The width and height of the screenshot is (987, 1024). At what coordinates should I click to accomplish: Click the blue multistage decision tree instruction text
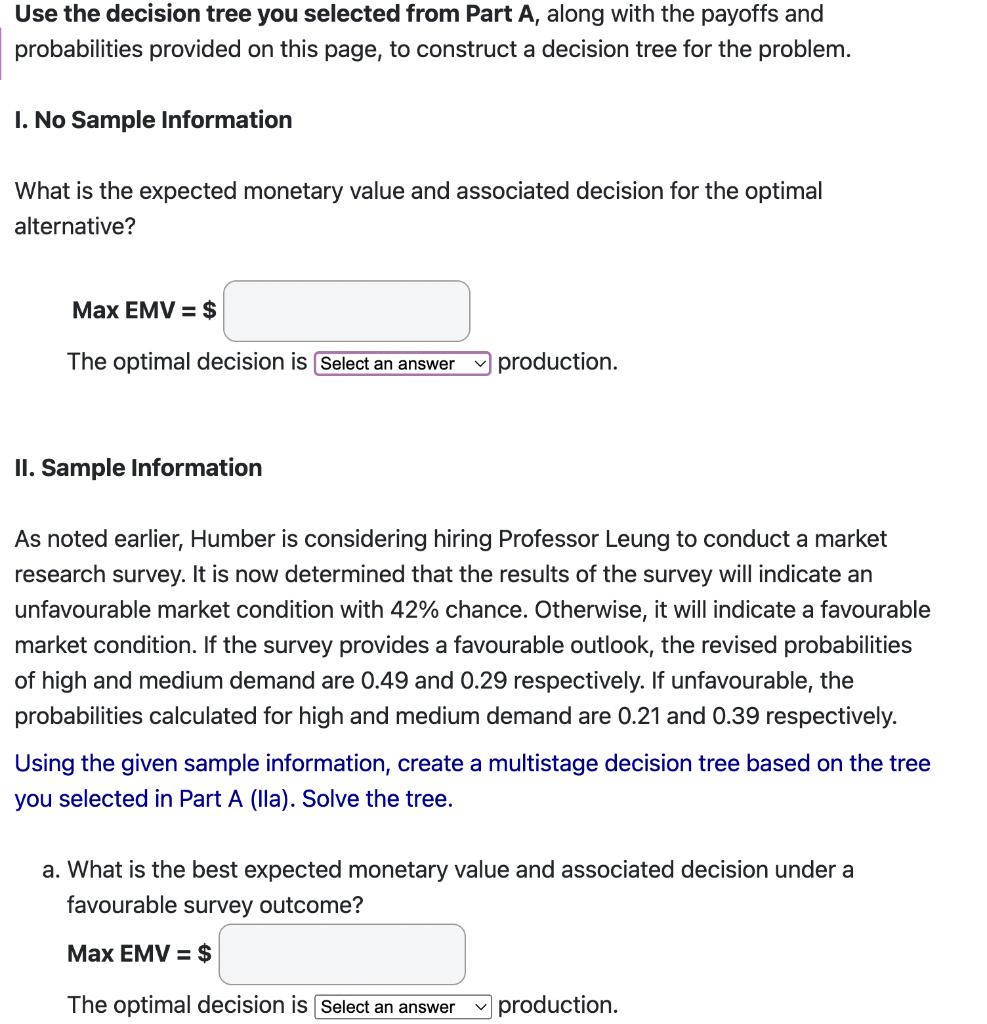click(x=473, y=763)
